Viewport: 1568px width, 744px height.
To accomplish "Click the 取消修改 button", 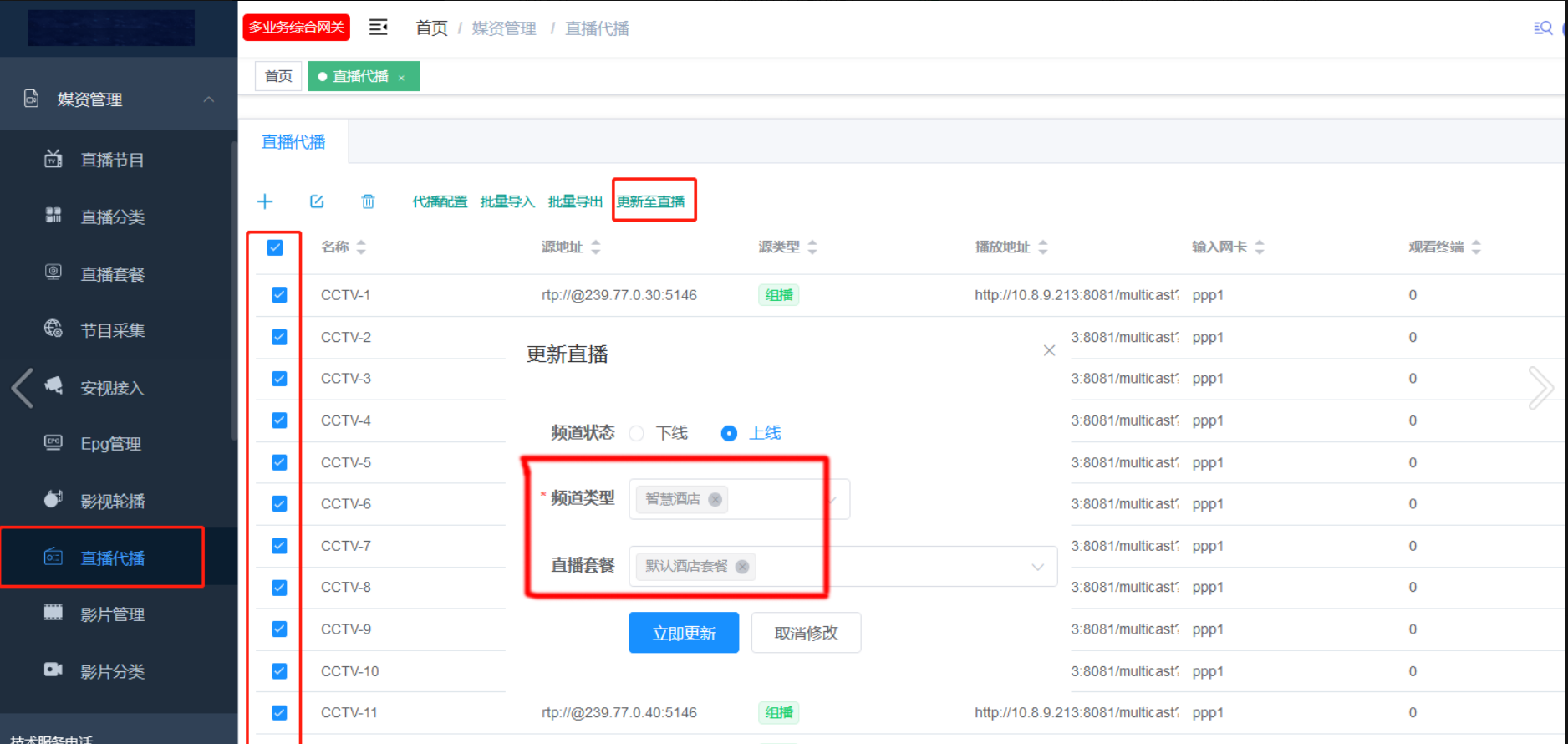I will coord(806,633).
